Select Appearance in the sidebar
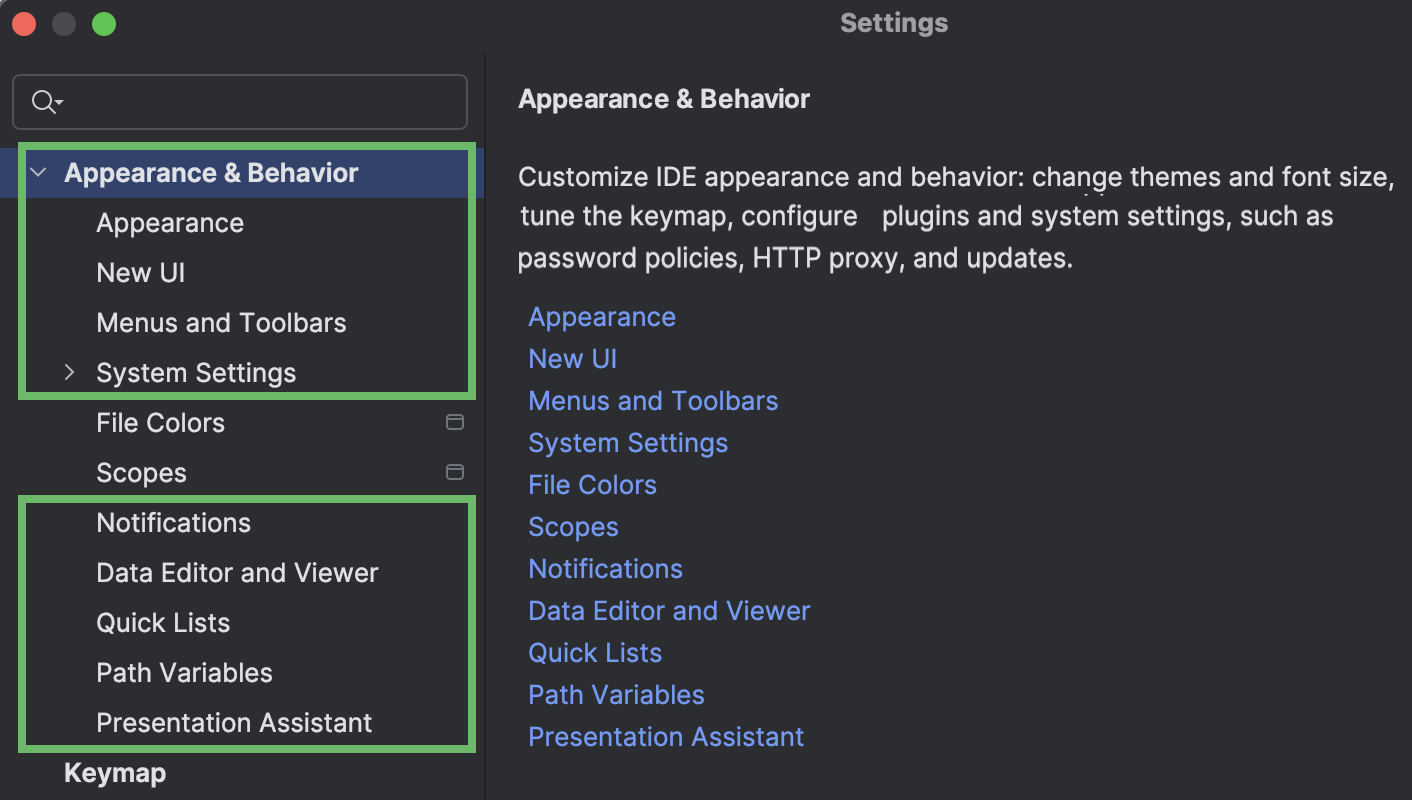Viewport: 1412px width, 800px height. (x=170, y=222)
